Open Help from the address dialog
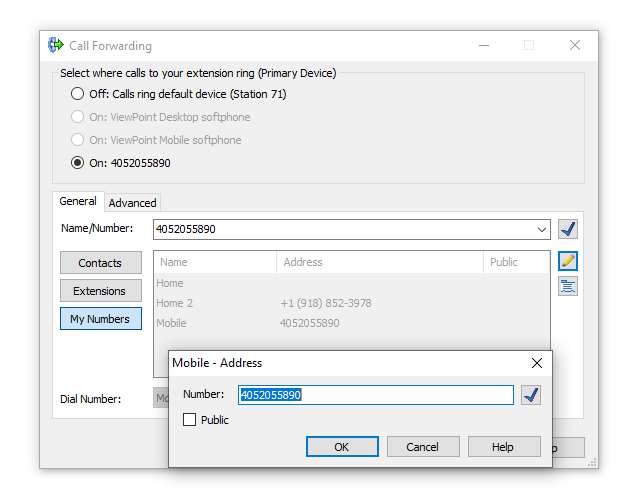620x503 pixels. click(x=504, y=447)
